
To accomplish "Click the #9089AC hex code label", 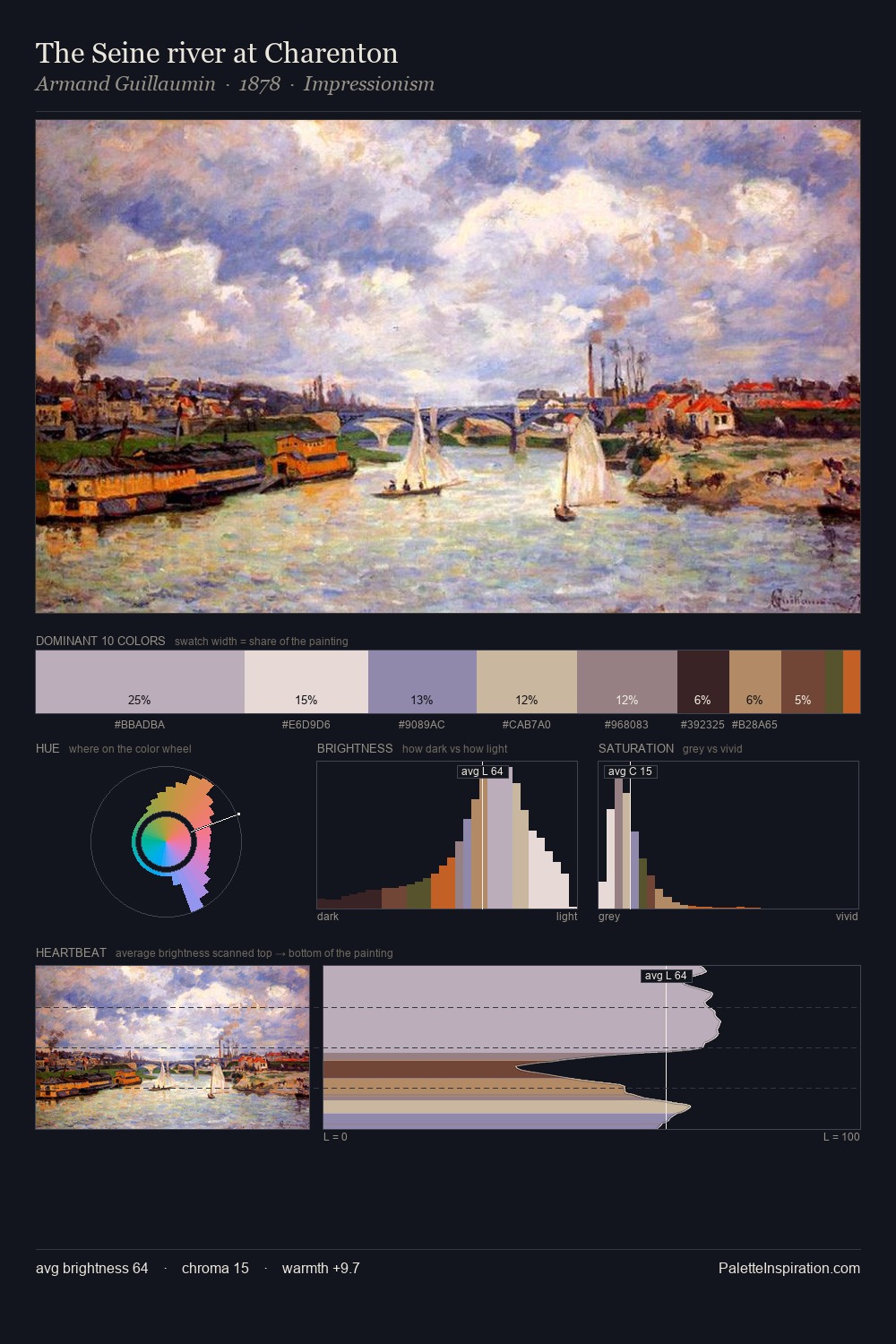I will 422,725.
